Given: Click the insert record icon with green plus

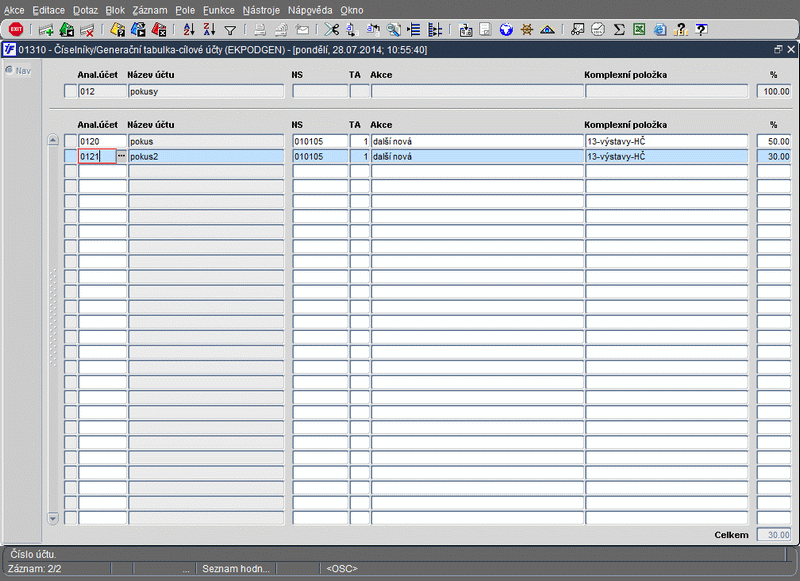Looking at the screenshot, I should [x=46, y=30].
